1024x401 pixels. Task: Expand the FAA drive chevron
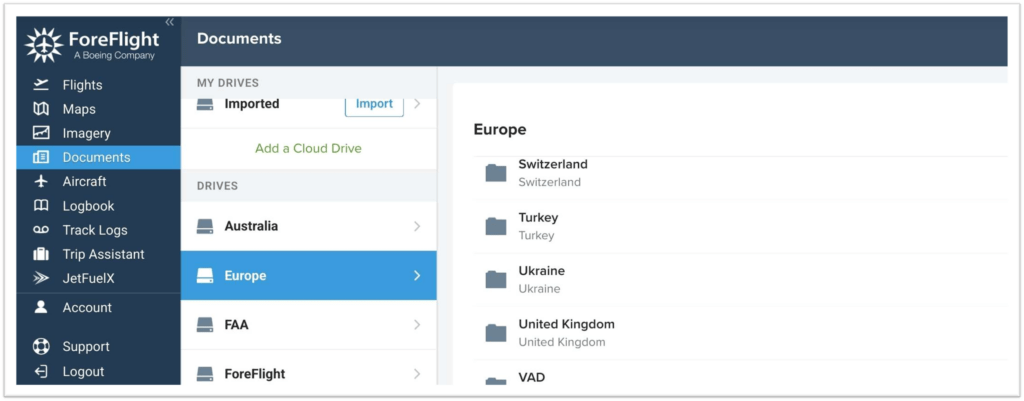click(x=417, y=325)
